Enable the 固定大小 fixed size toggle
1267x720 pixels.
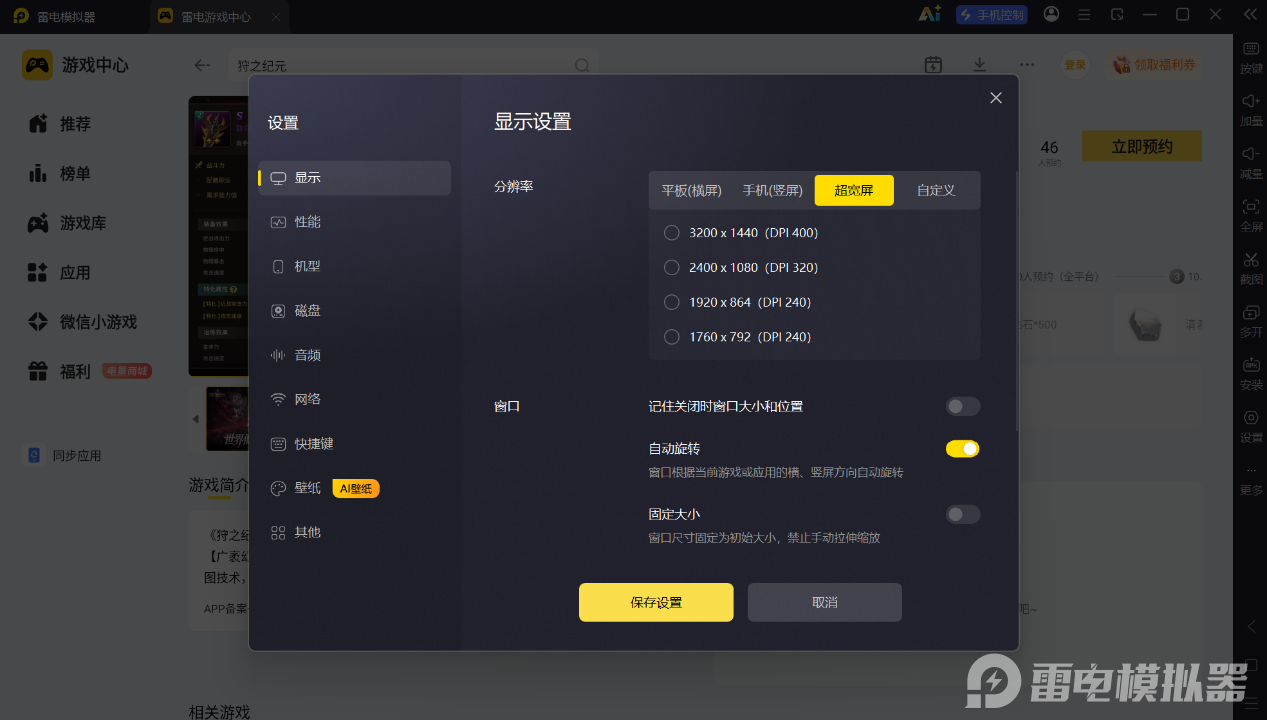(x=963, y=514)
